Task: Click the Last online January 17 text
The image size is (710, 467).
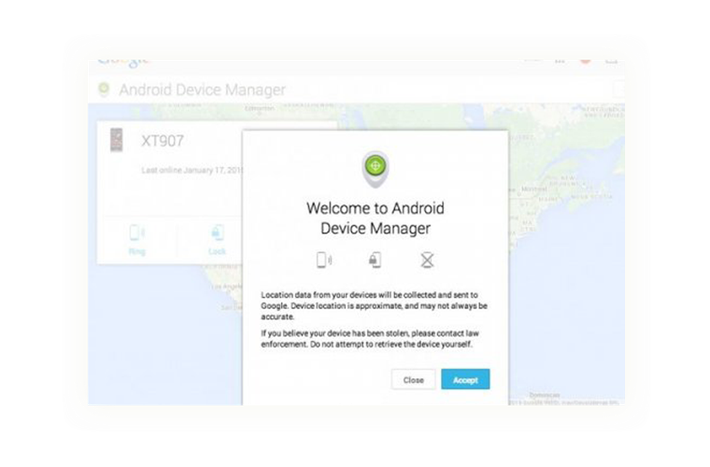Action: coord(192,170)
